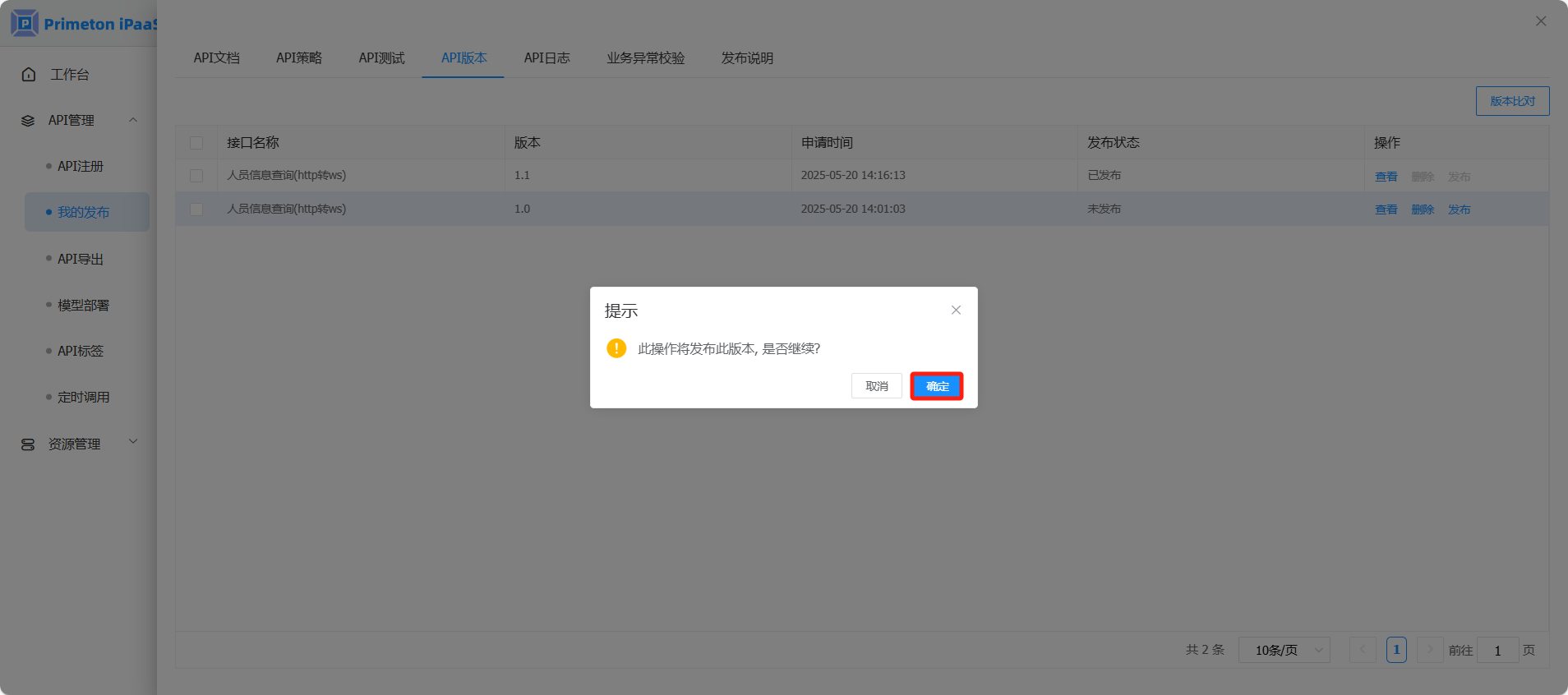Expand the 资源管理 menu chevron
Image resolution: width=1568 pixels, height=695 pixels.
pyautogui.click(x=133, y=442)
